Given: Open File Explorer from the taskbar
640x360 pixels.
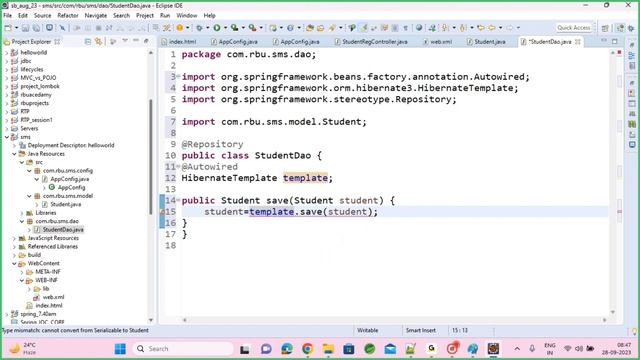Looking at the screenshot, I should [328, 349].
